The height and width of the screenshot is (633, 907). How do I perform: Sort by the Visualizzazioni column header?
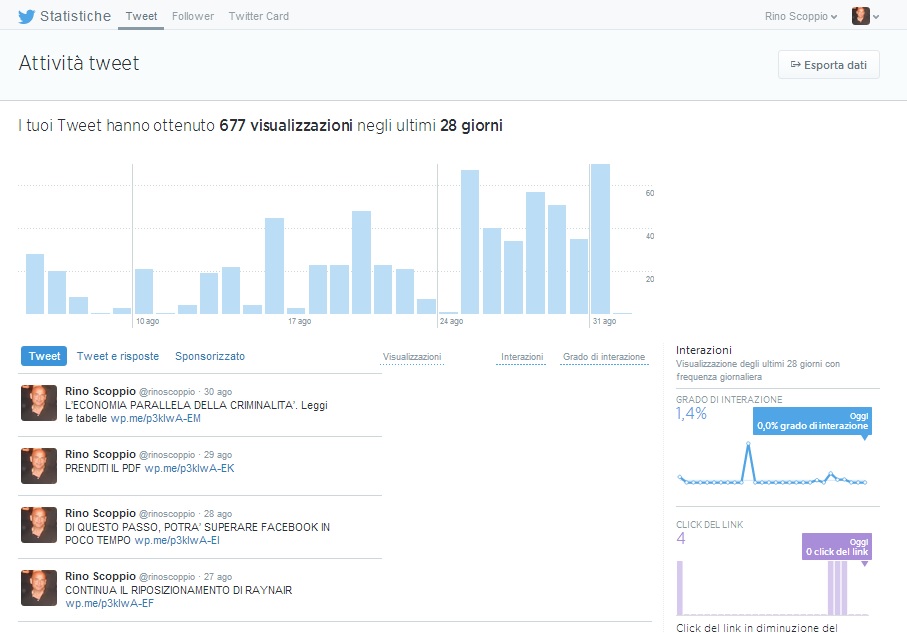click(412, 357)
